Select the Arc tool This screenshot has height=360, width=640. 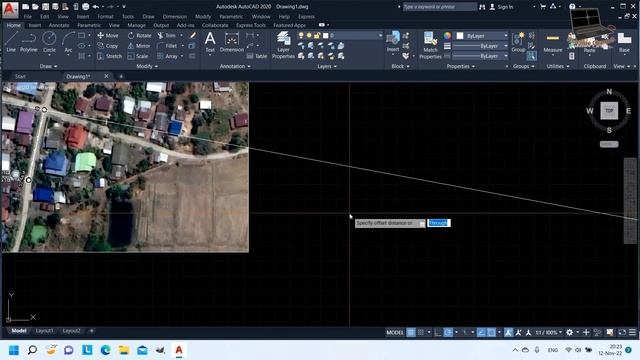[x=68, y=41]
